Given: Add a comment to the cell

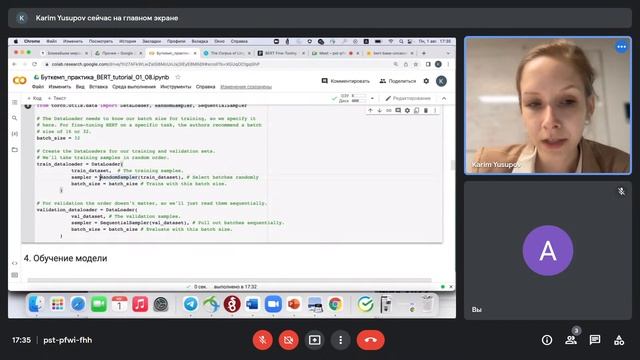Looking at the screenshot, I should click(x=398, y=110).
